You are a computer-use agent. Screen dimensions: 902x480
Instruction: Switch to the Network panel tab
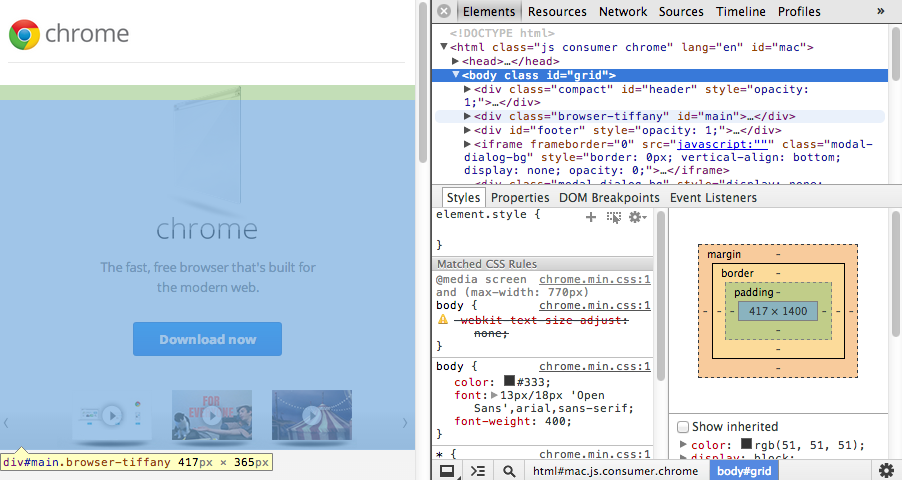click(x=623, y=12)
